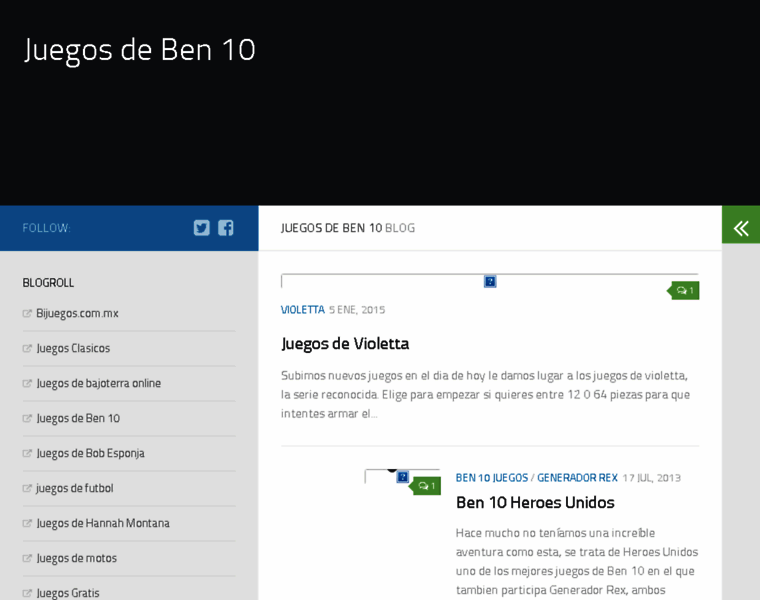Screen dimensions: 760x600
Task: Open the BEN 10 JUEGOS category link
Action: (491, 478)
